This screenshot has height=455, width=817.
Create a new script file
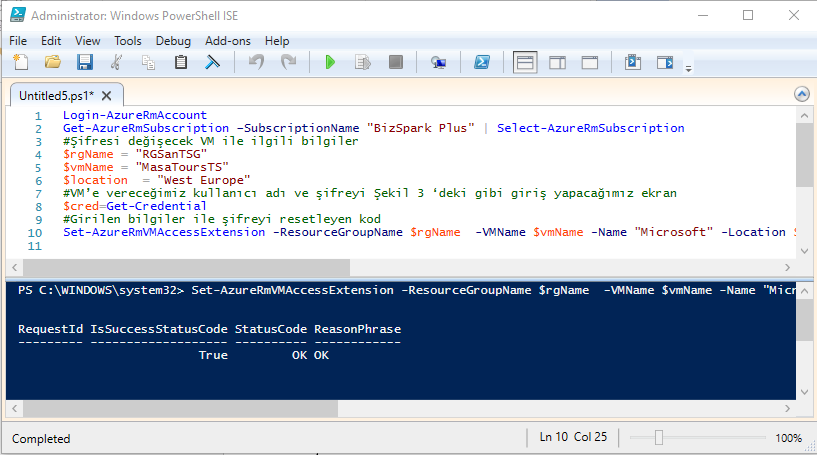[x=20, y=63]
